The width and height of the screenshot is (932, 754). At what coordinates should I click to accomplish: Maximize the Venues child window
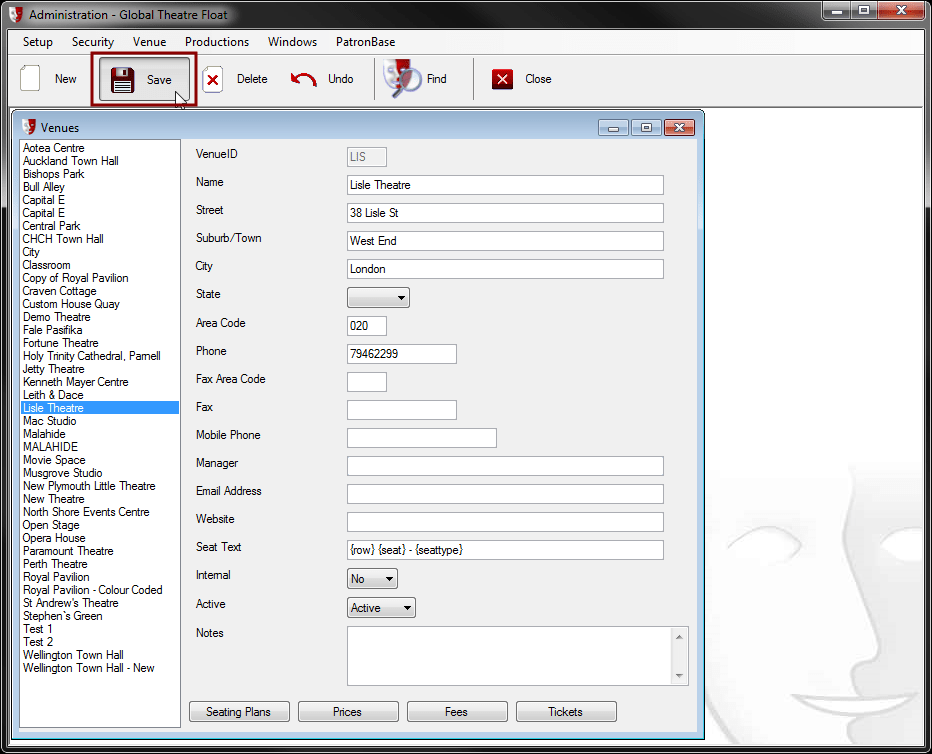click(x=647, y=128)
